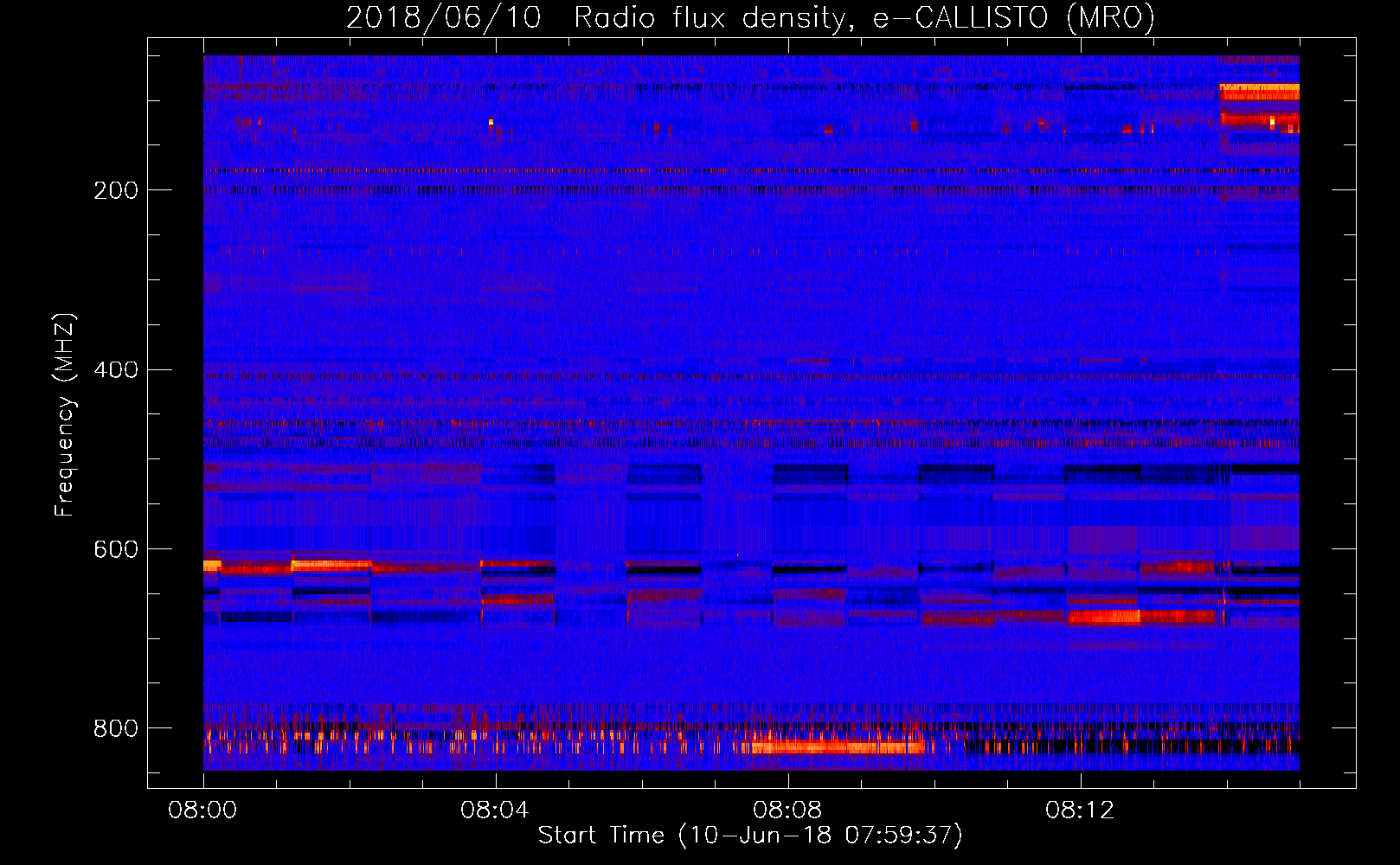The height and width of the screenshot is (865, 1400).
Task: Click the 800 frequency tick label
Action: point(116,729)
